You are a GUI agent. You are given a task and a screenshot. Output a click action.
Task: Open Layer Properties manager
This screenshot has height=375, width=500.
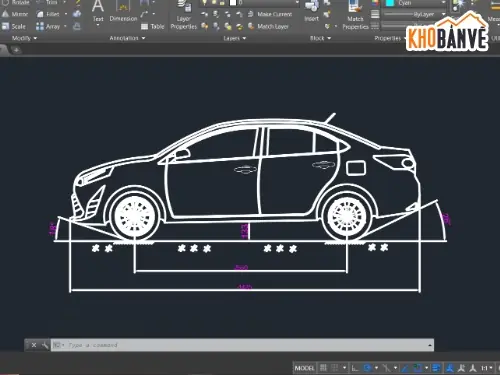(184, 15)
